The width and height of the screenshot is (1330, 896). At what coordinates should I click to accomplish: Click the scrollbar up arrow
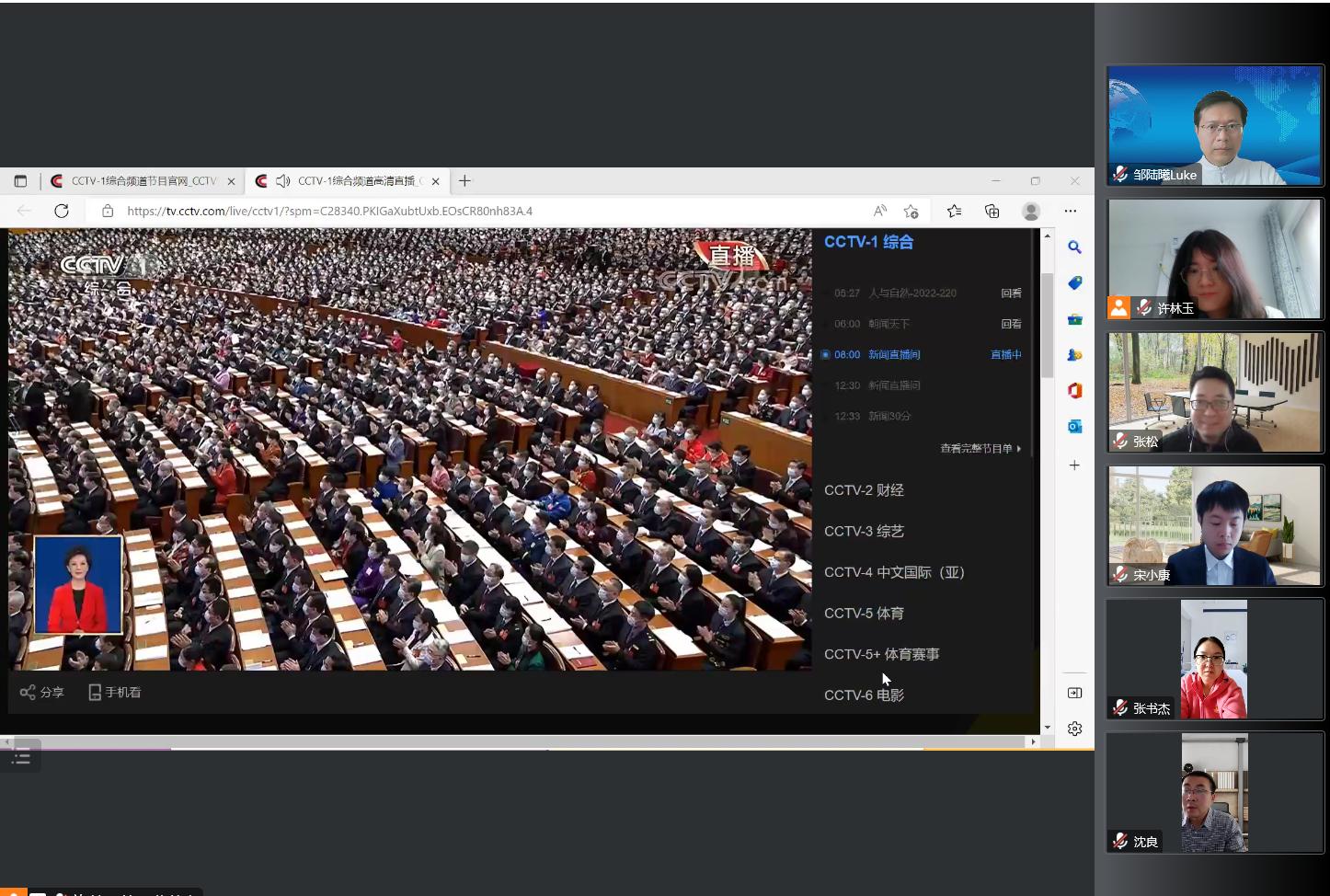pyautogui.click(x=1047, y=236)
